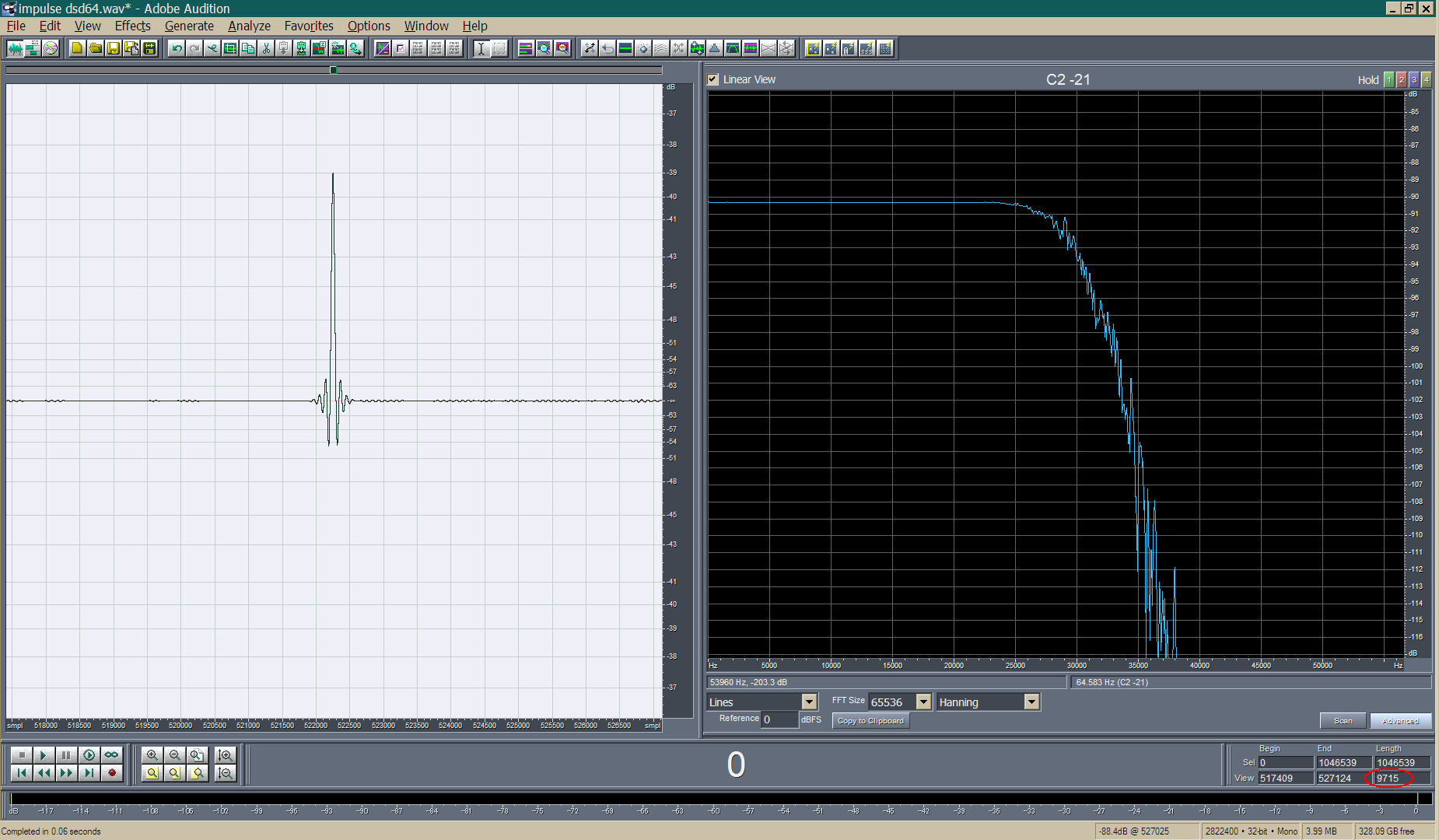The width and height of the screenshot is (1439, 840).
Task: Cut selection with scissors icon
Action: tap(266, 48)
